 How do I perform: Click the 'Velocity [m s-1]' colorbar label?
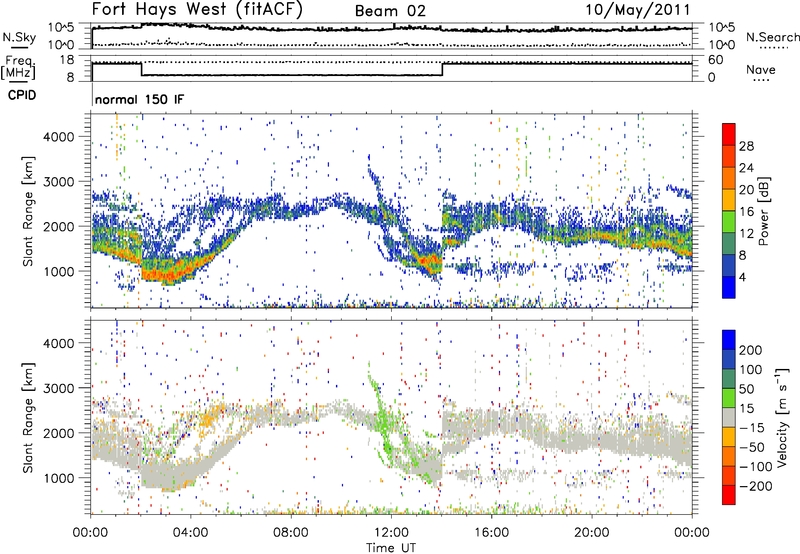[782, 417]
